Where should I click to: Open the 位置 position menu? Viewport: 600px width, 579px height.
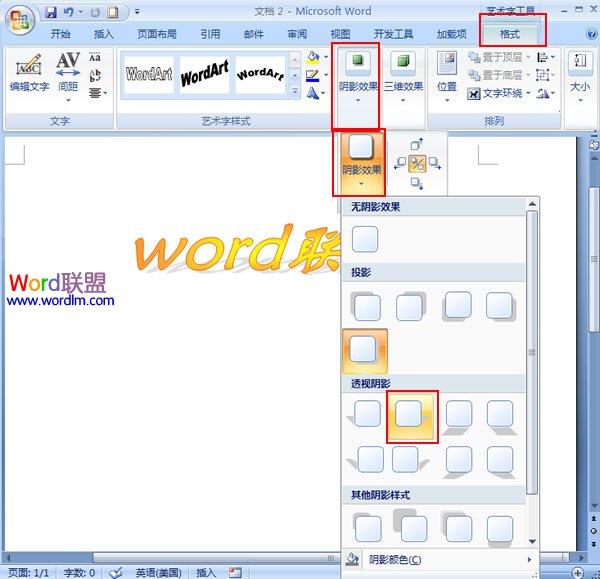447,78
